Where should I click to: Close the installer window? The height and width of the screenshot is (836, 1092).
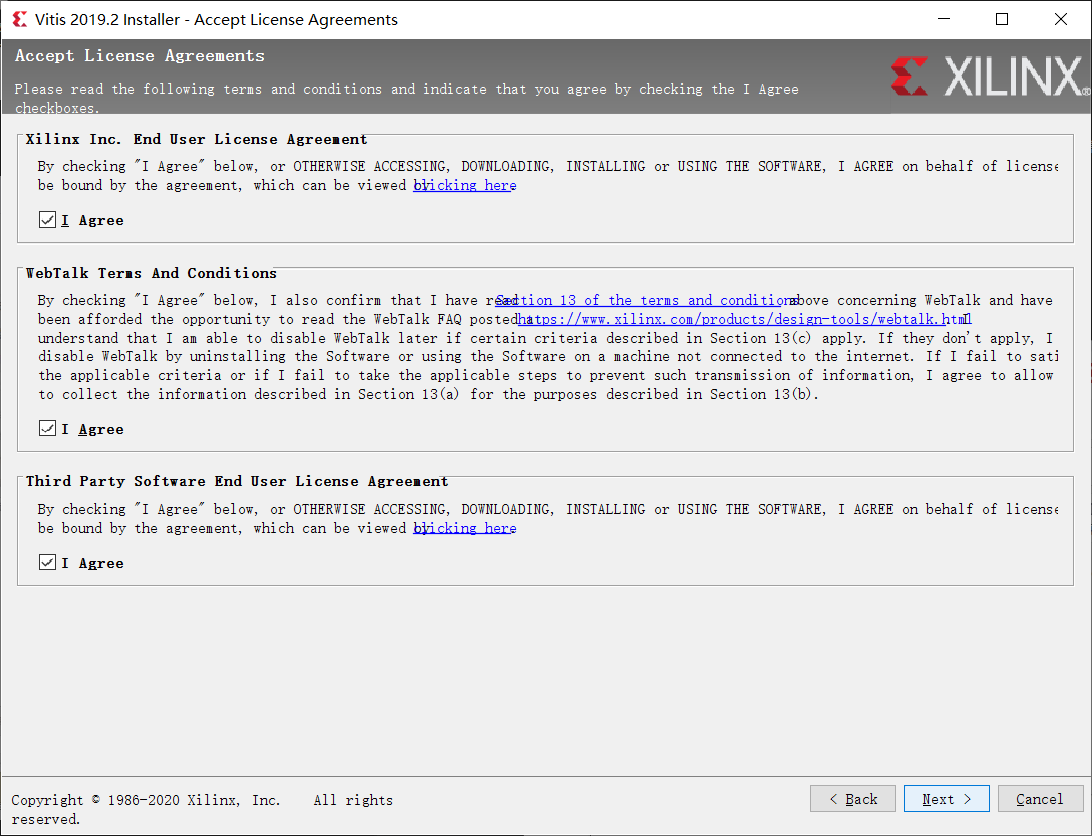(1061, 19)
